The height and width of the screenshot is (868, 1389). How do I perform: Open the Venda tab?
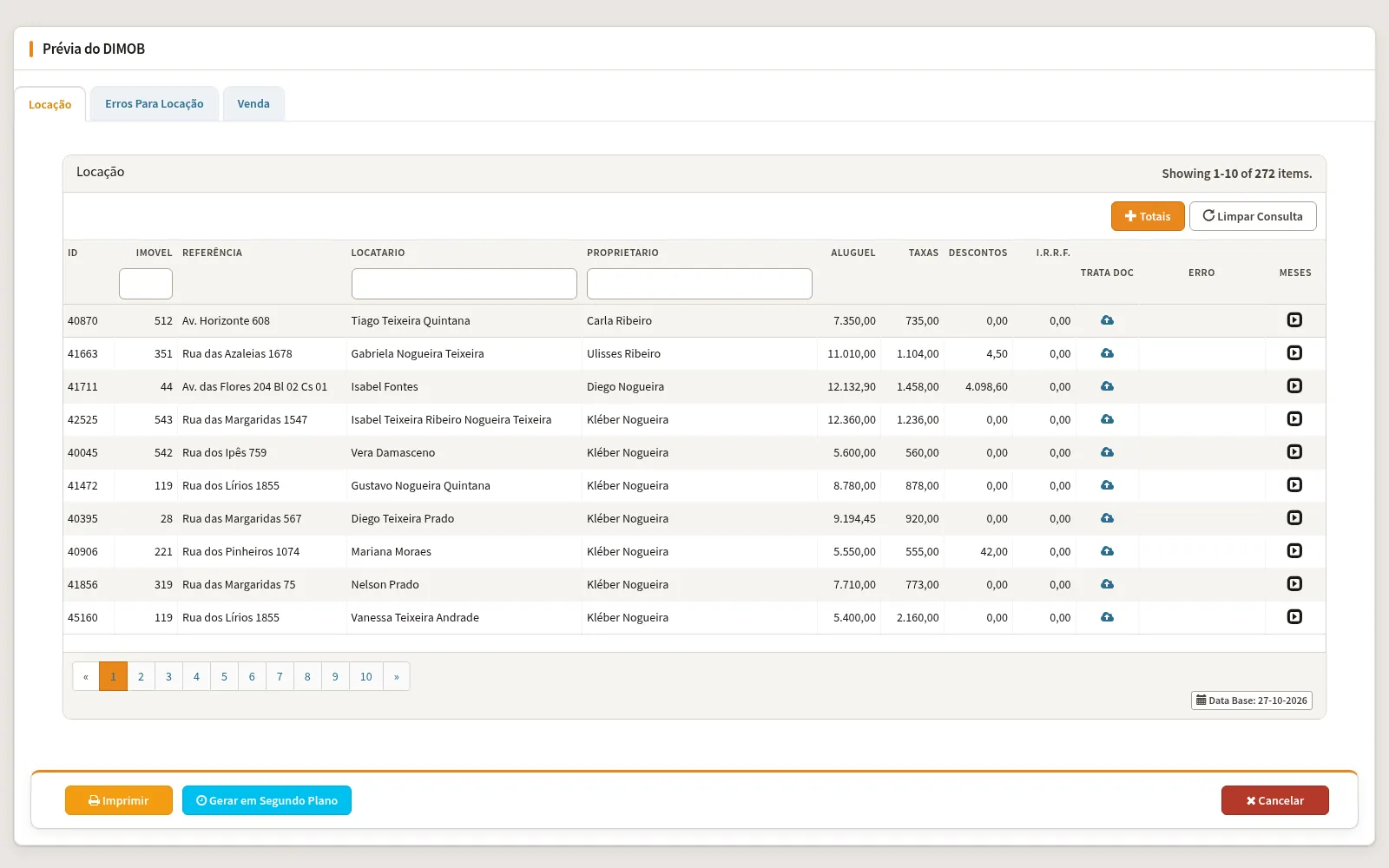pyautogui.click(x=253, y=104)
